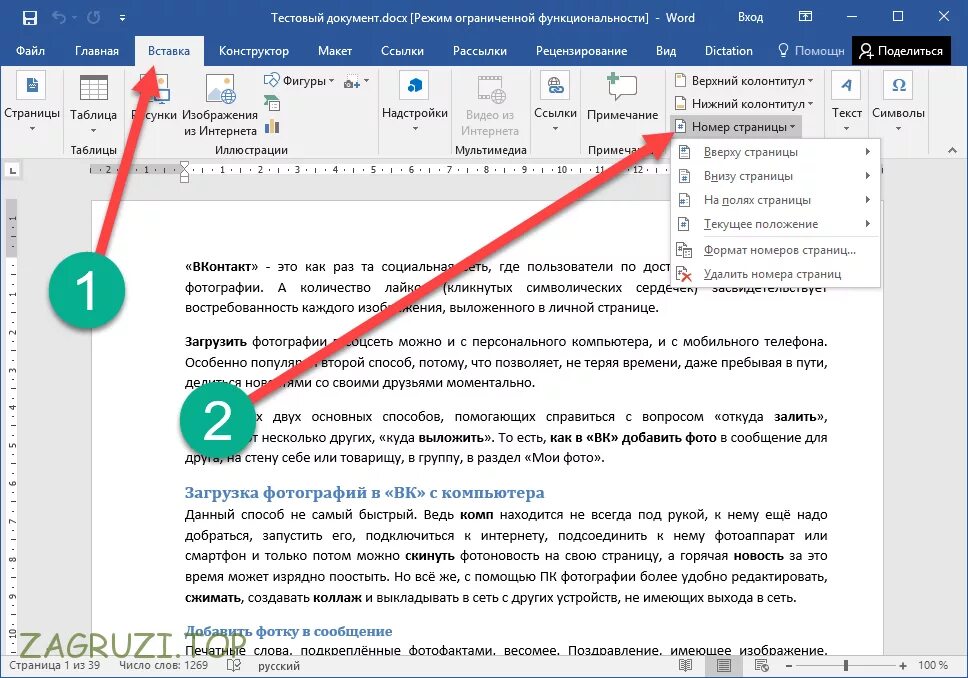Open the Фигуры shapes dropdown
968x678 pixels.
(299, 80)
